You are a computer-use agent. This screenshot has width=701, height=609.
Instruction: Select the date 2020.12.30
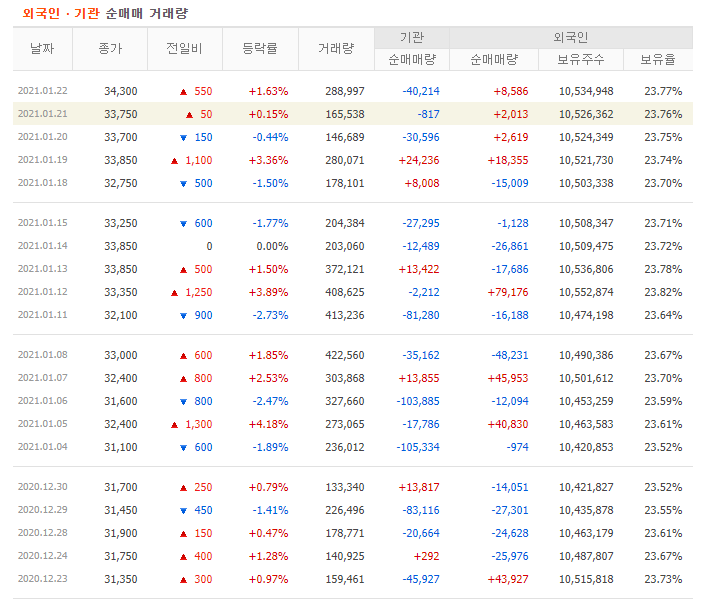42,486
